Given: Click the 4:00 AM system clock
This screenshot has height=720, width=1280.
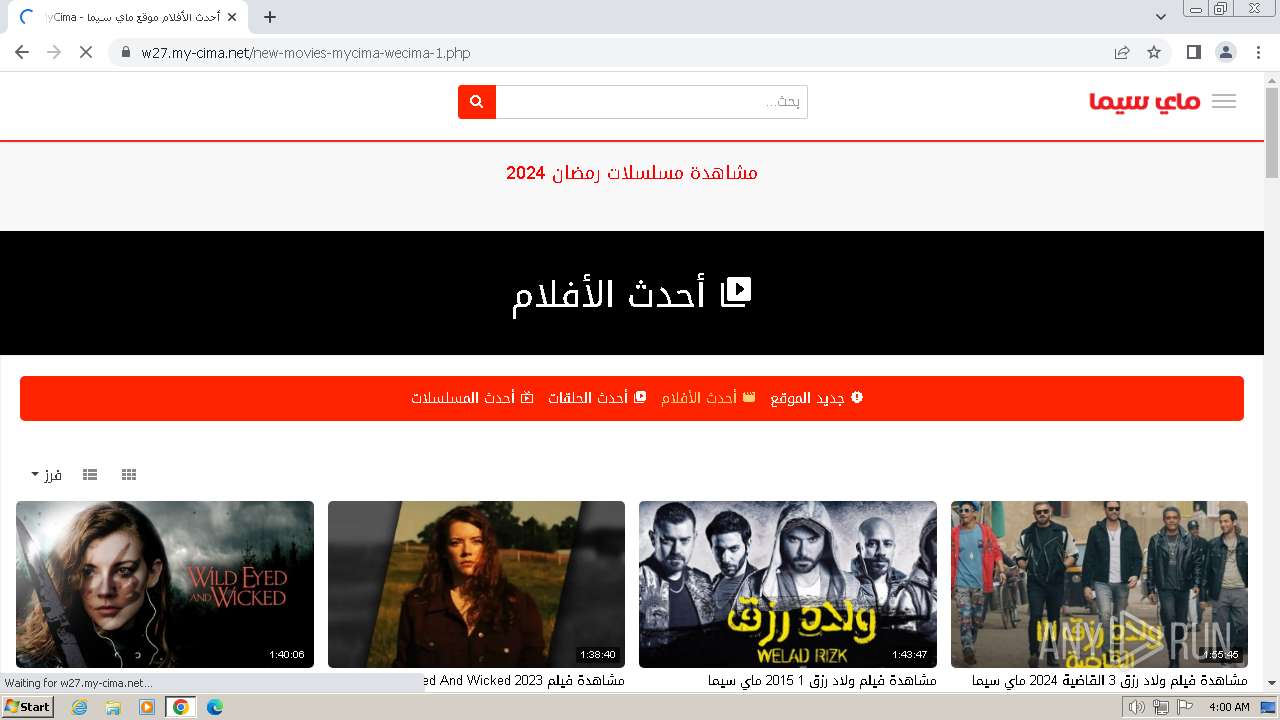Looking at the screenshot, I should pyautogui.click(x=1229, y=707).
